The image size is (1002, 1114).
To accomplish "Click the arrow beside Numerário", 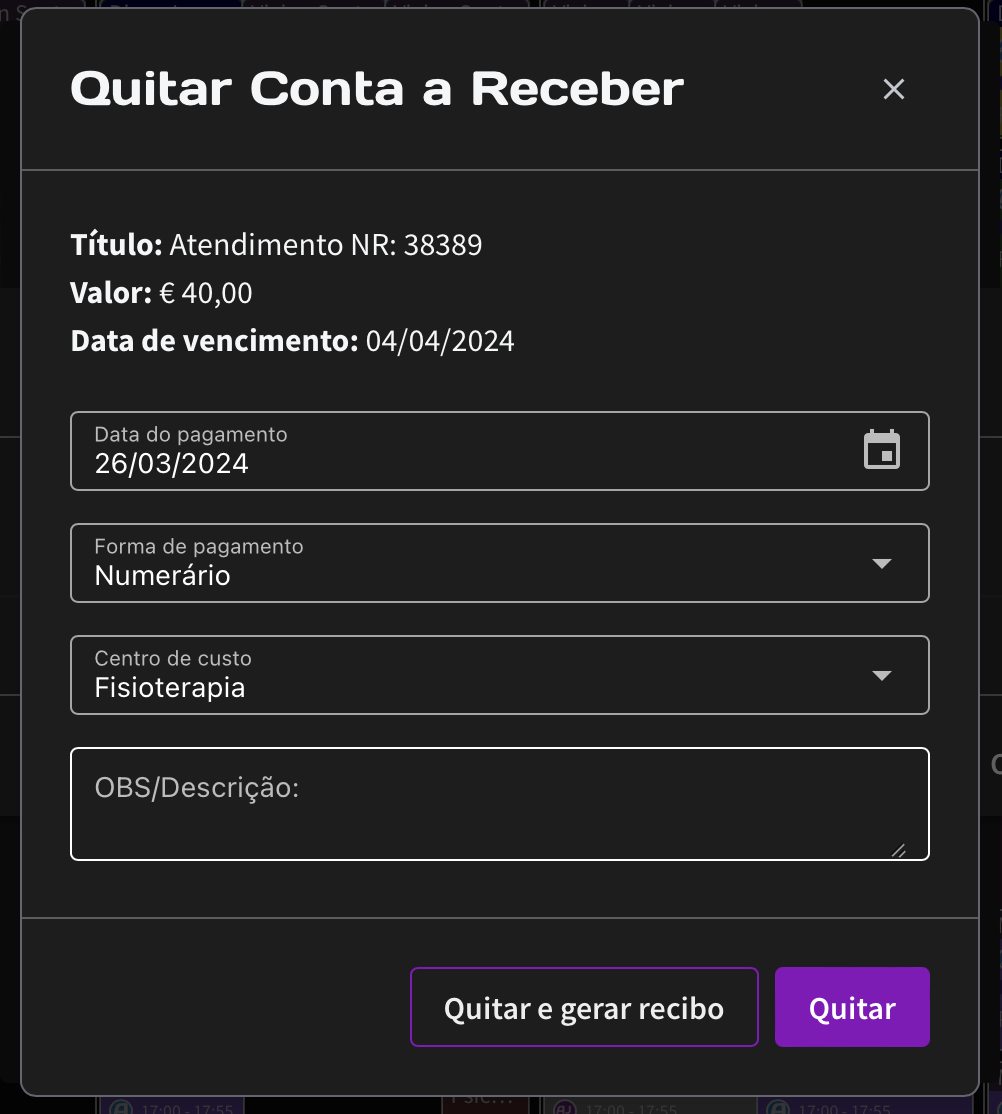I will 882,563.
